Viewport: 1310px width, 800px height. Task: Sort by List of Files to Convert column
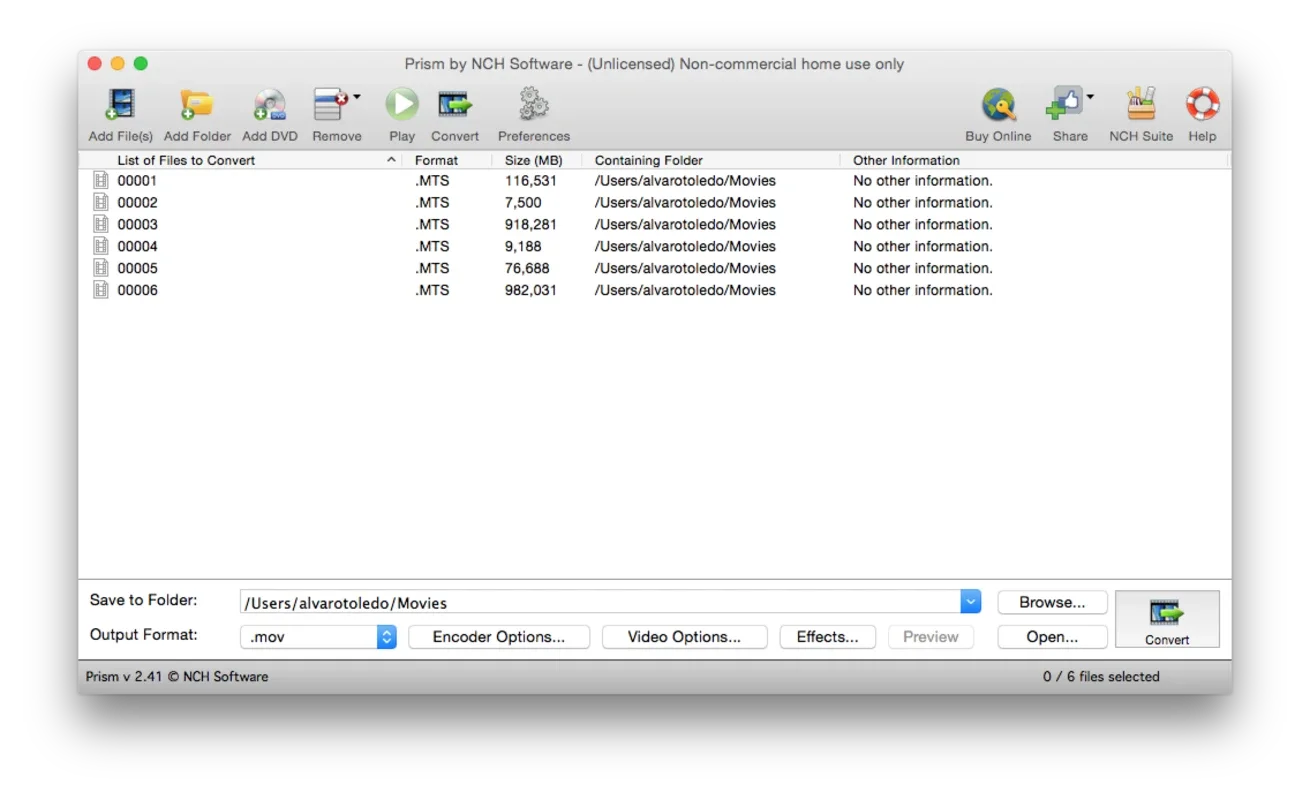(240, 160)
